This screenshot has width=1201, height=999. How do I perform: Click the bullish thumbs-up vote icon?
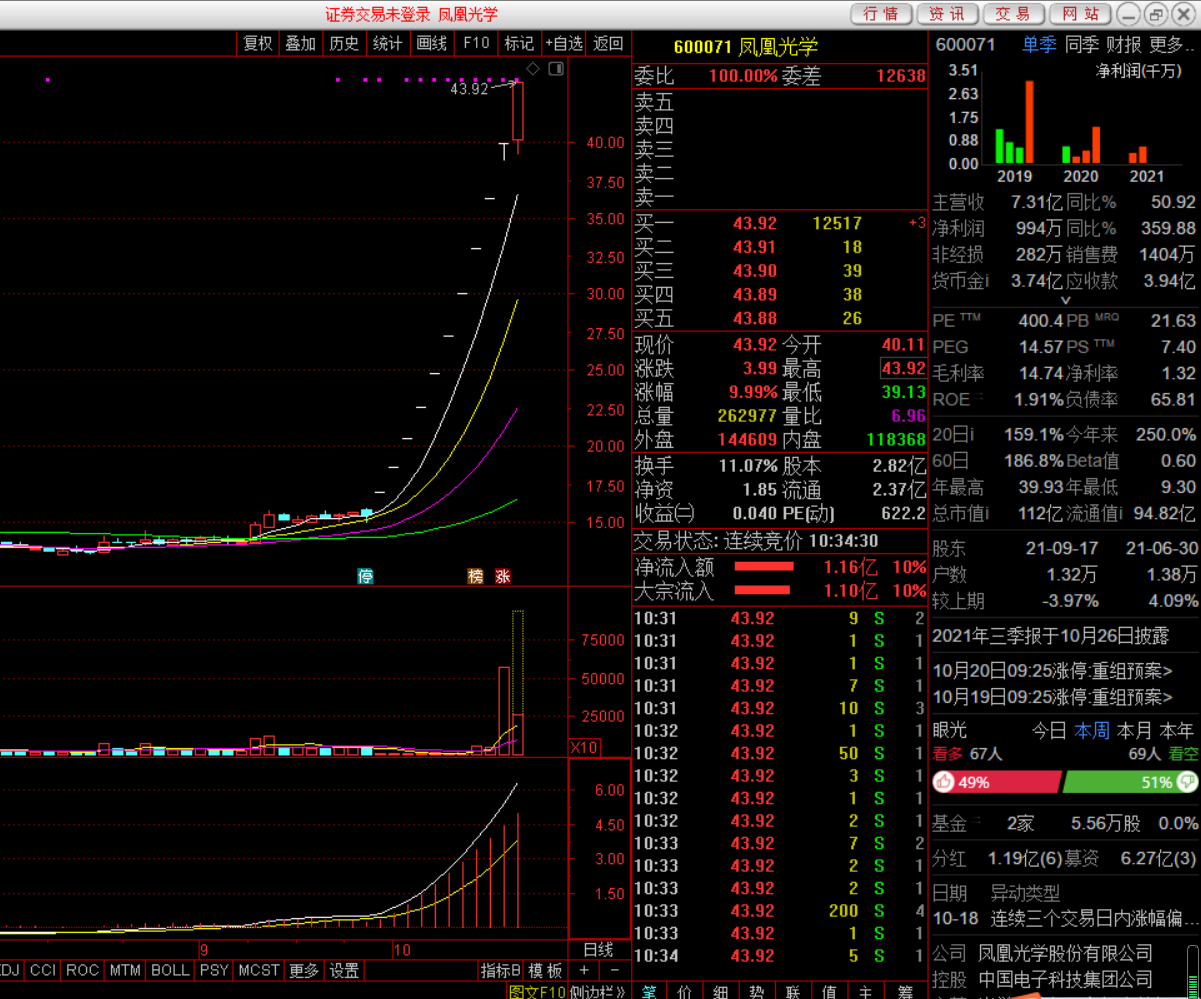click(942, 782)
